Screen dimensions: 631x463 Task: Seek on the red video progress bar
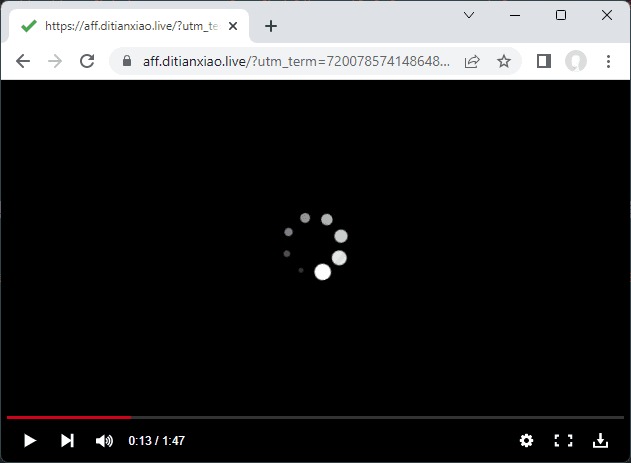click(x=300, y=417)
